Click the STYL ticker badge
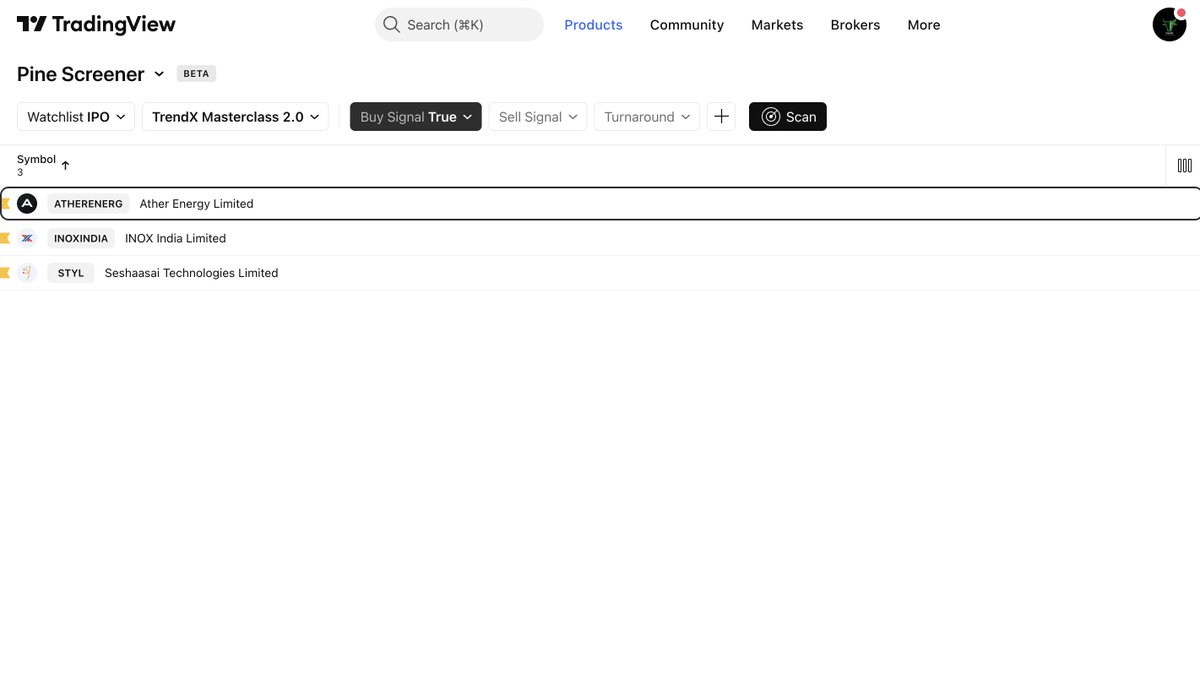Screen dimensions: 1200x674 [71, 273]
